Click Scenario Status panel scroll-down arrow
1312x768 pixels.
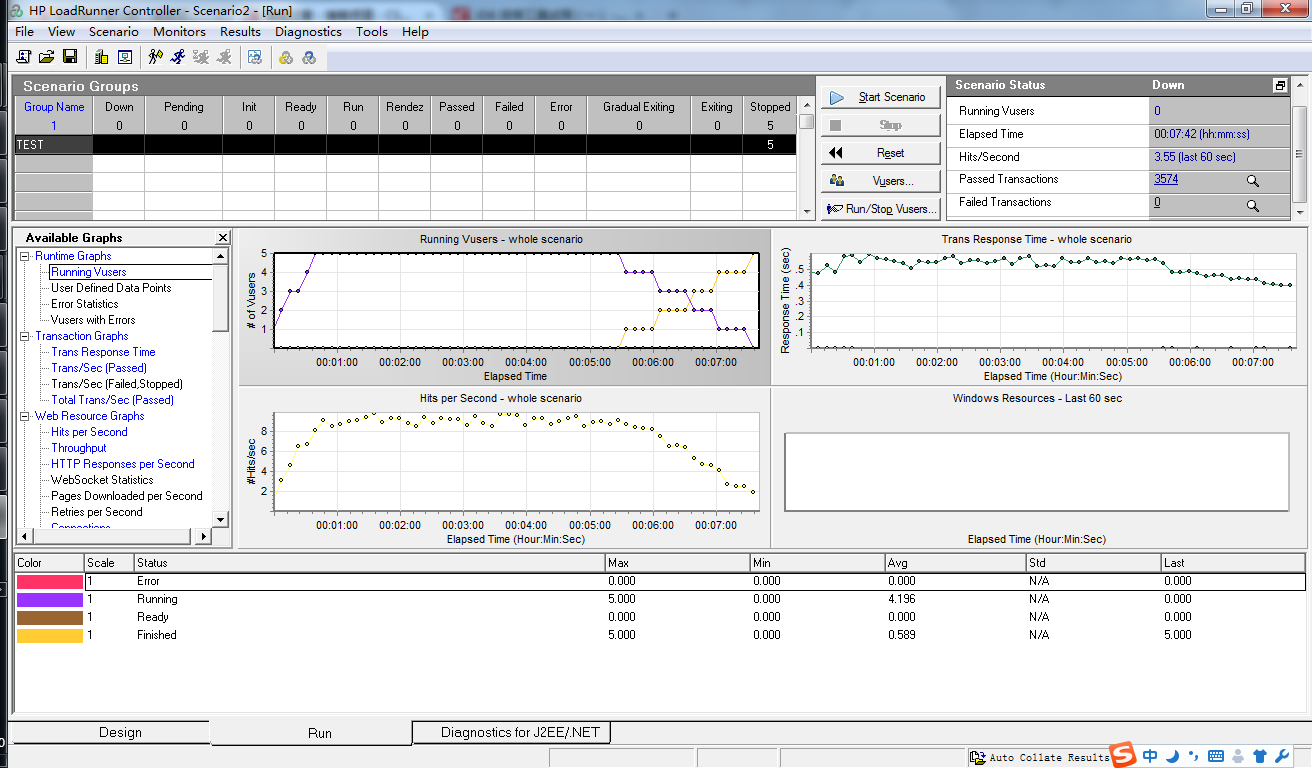1300,212
